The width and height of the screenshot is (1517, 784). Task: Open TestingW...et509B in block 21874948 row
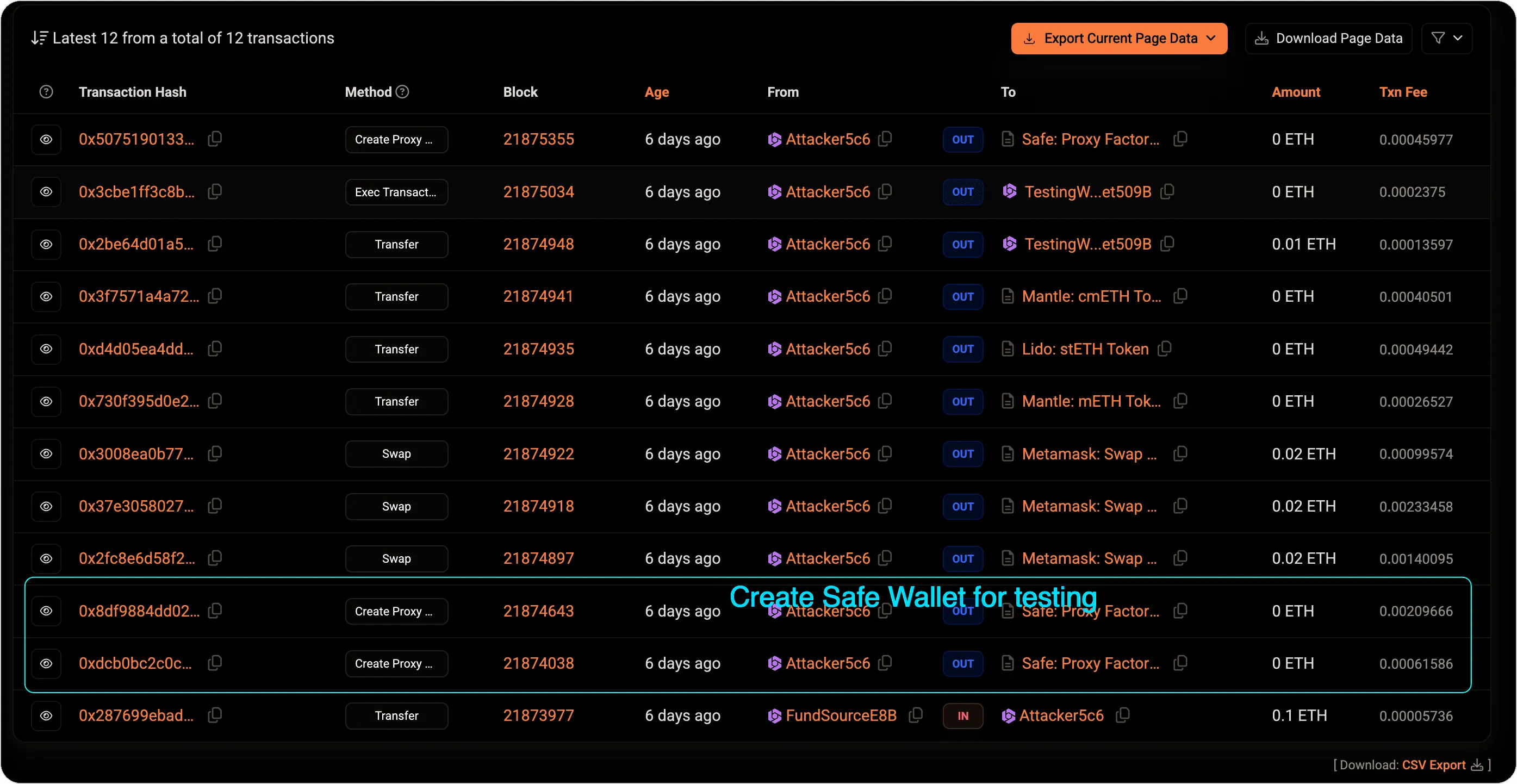tap(1087, 244)
